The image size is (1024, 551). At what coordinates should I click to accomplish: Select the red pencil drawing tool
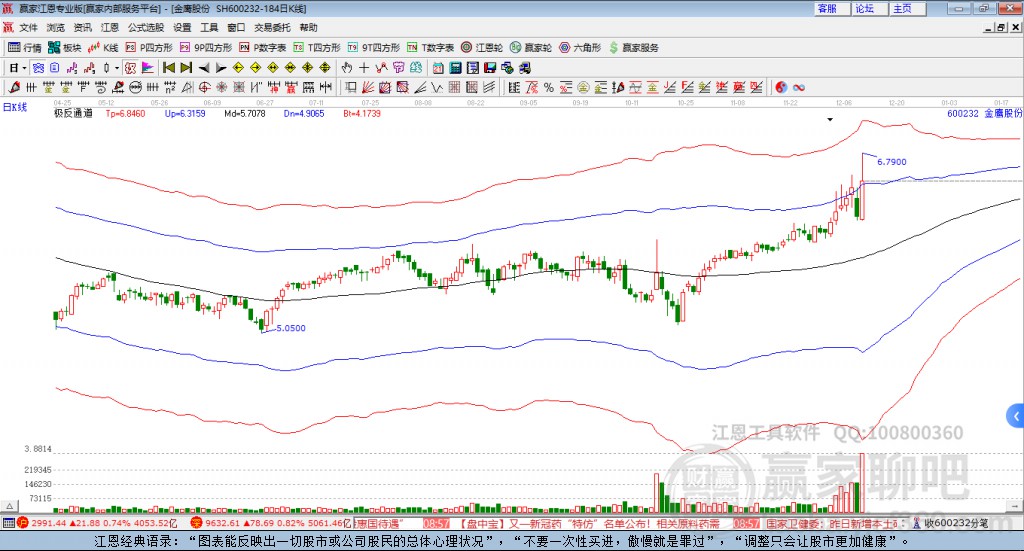point(14,87)
